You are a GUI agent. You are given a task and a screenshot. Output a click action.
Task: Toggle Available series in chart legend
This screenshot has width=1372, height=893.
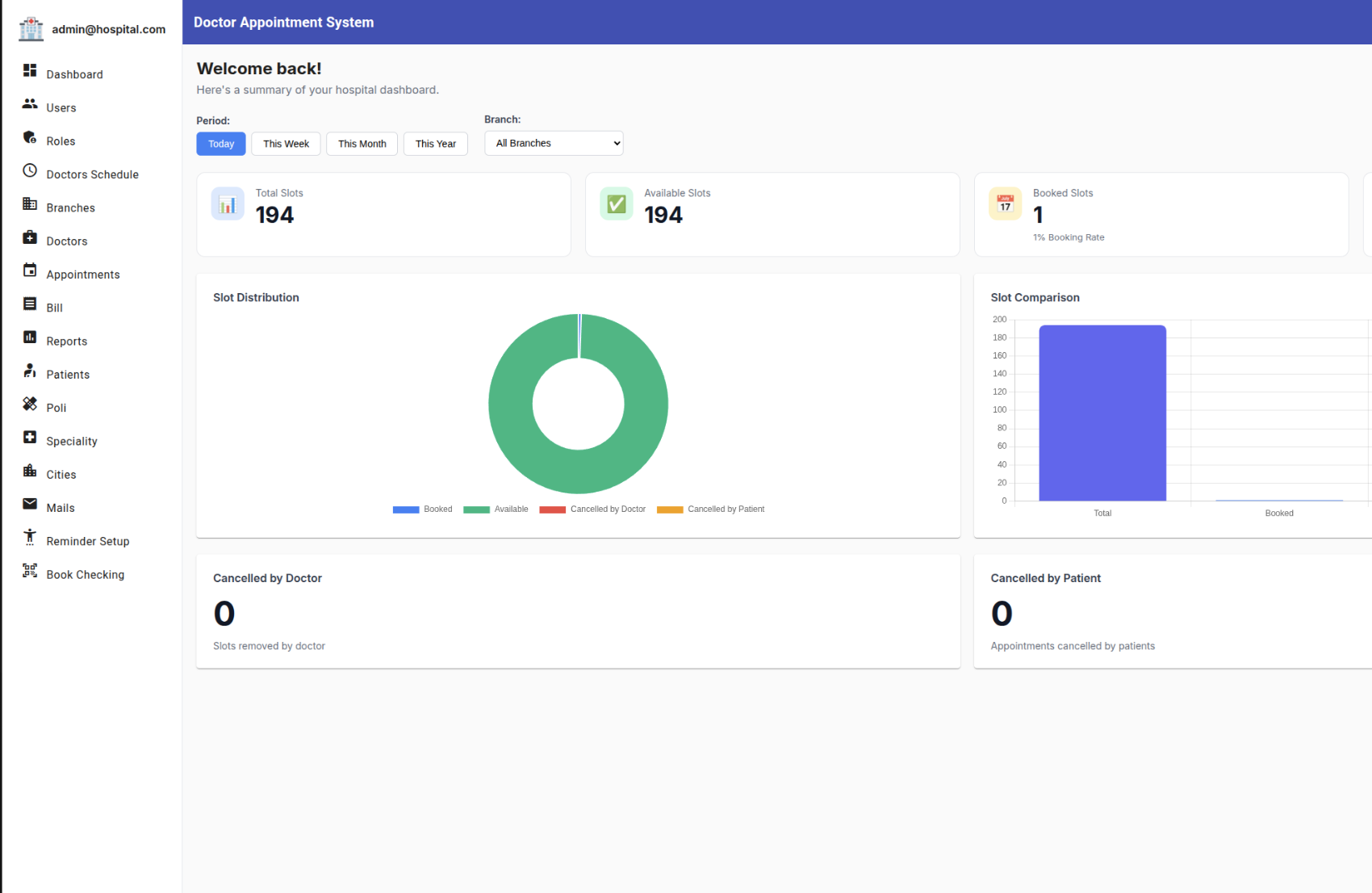point(496,509)
